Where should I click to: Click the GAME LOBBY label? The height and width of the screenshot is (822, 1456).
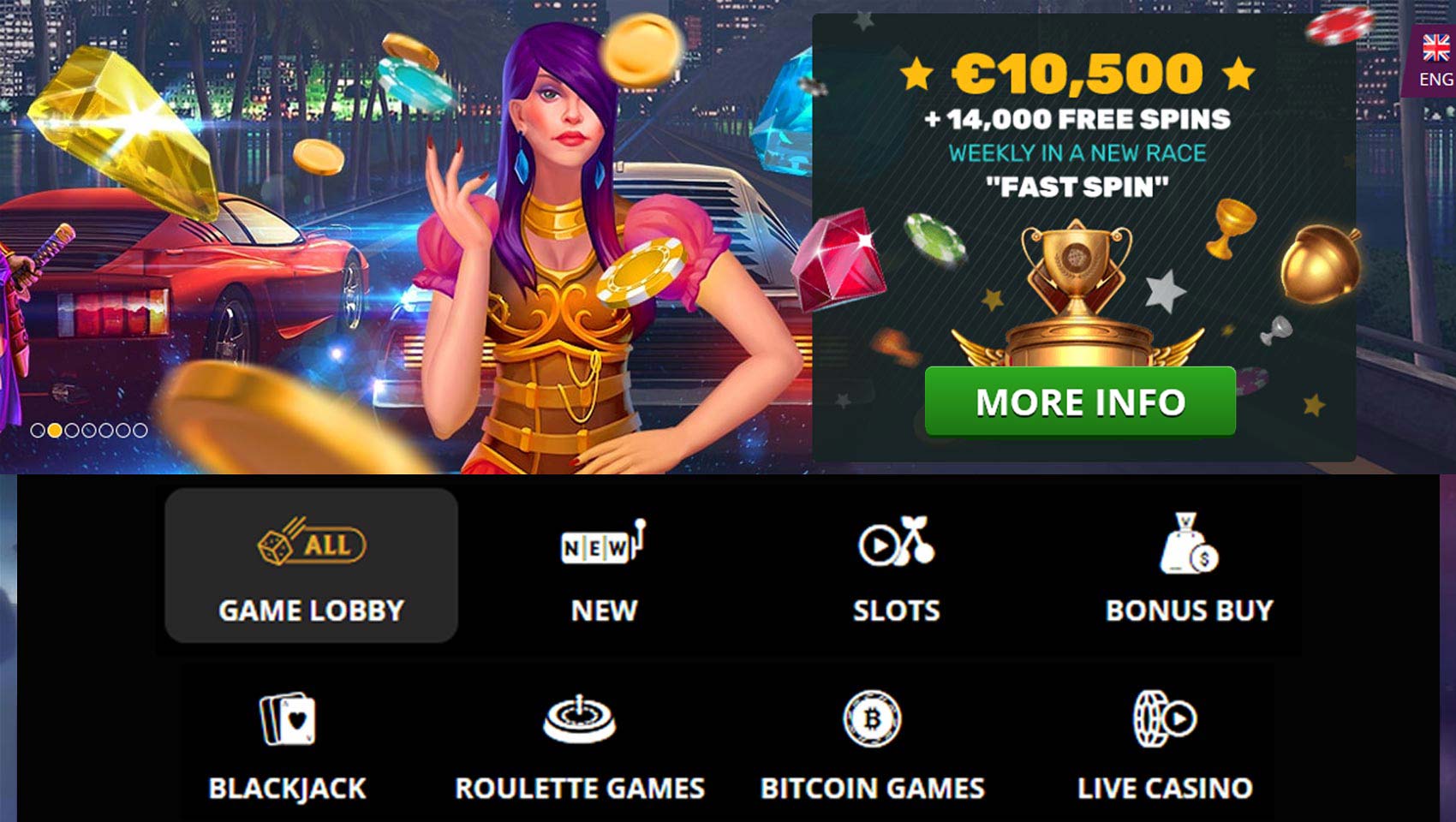point(312,611)
